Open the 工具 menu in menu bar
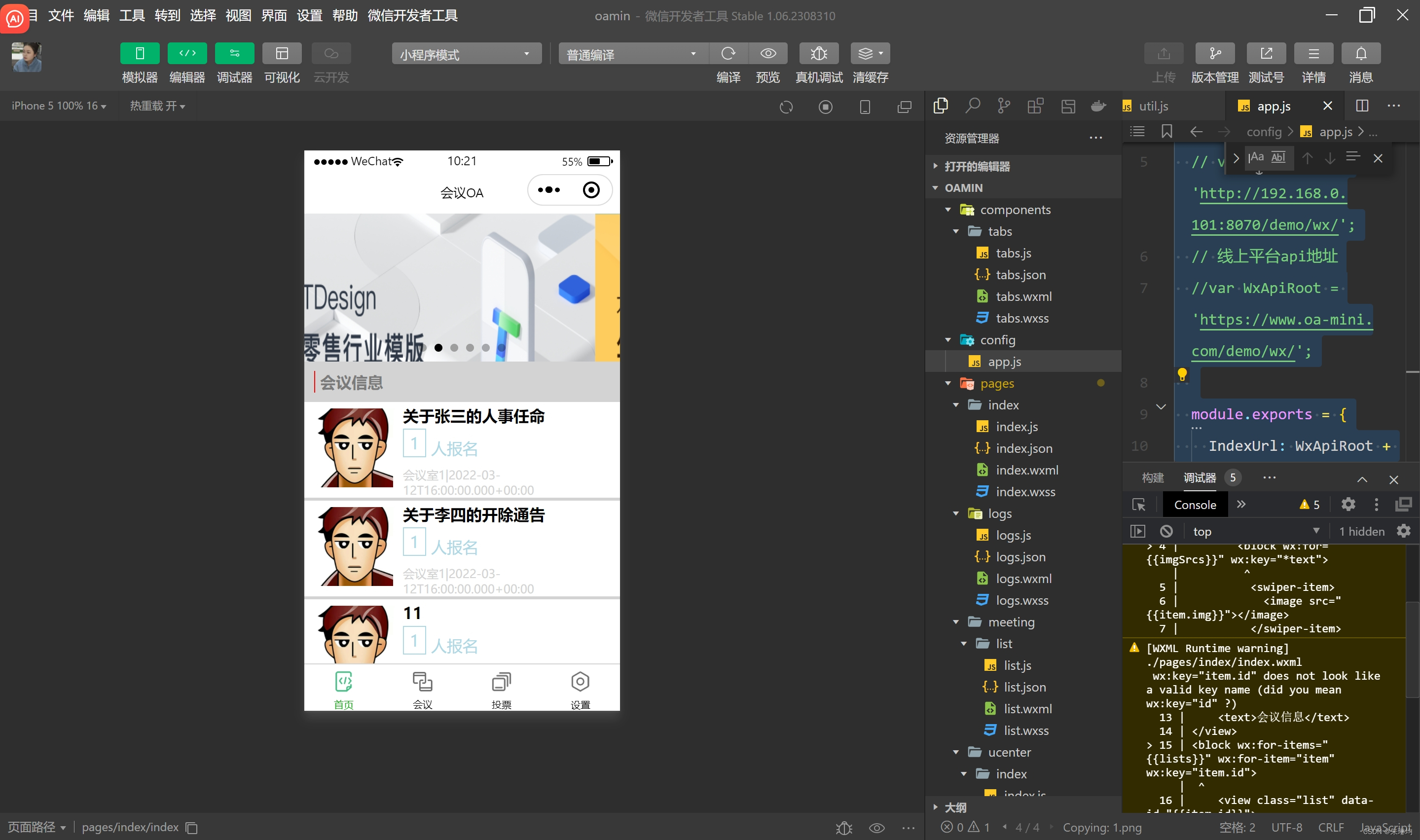Image resolution: width=1420 pixels, height=840 pixels. coord(132,15)
